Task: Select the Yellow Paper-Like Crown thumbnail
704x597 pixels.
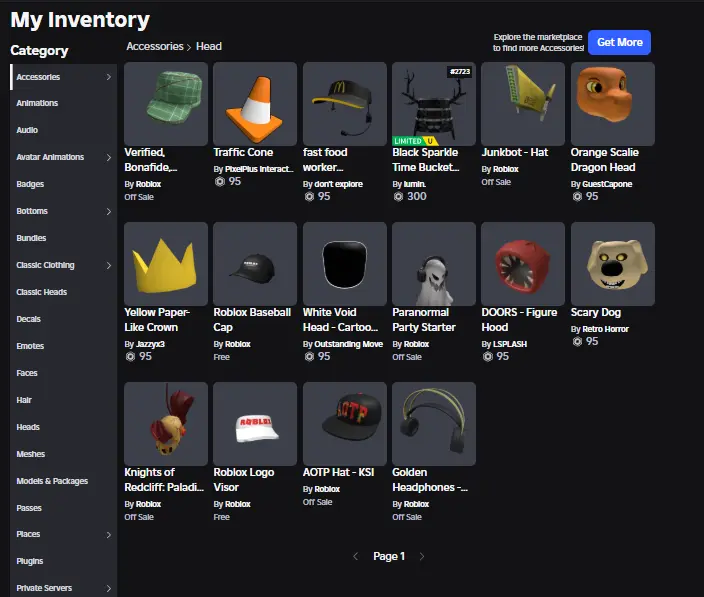Action: pyautogui.click(x=166, y=264)
